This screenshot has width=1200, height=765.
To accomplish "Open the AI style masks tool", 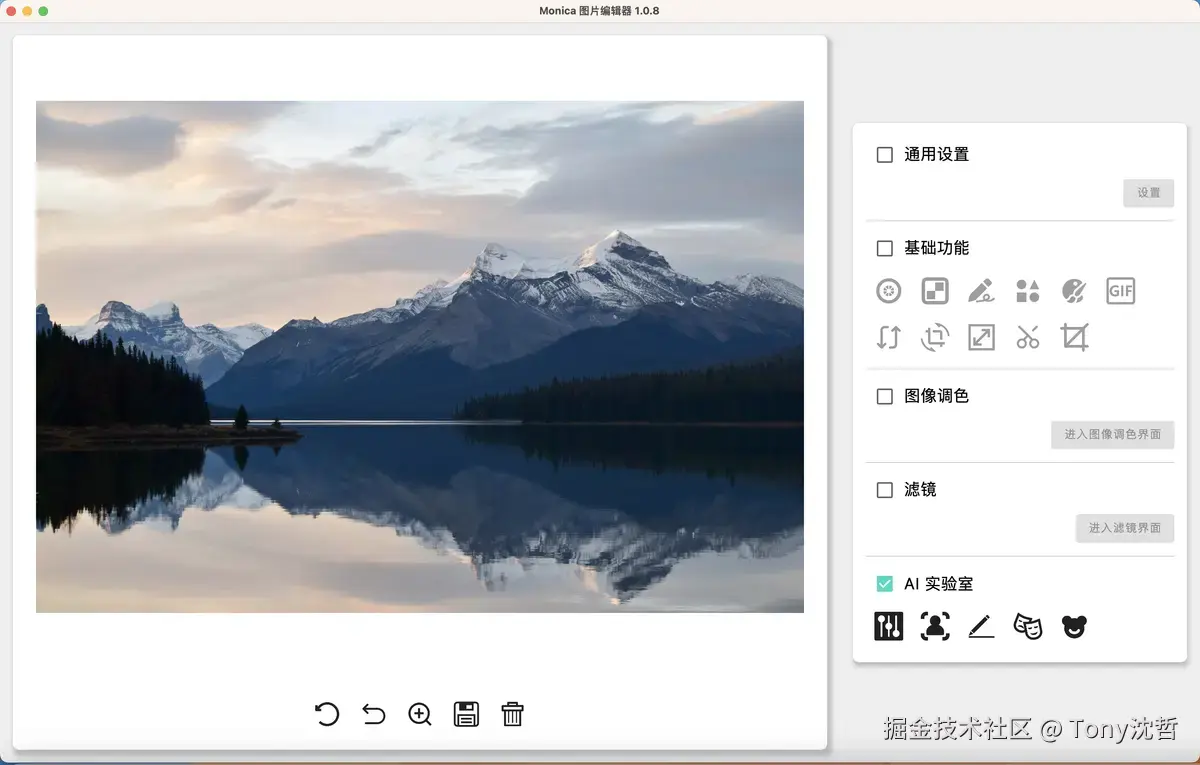I will point(1027,625).
